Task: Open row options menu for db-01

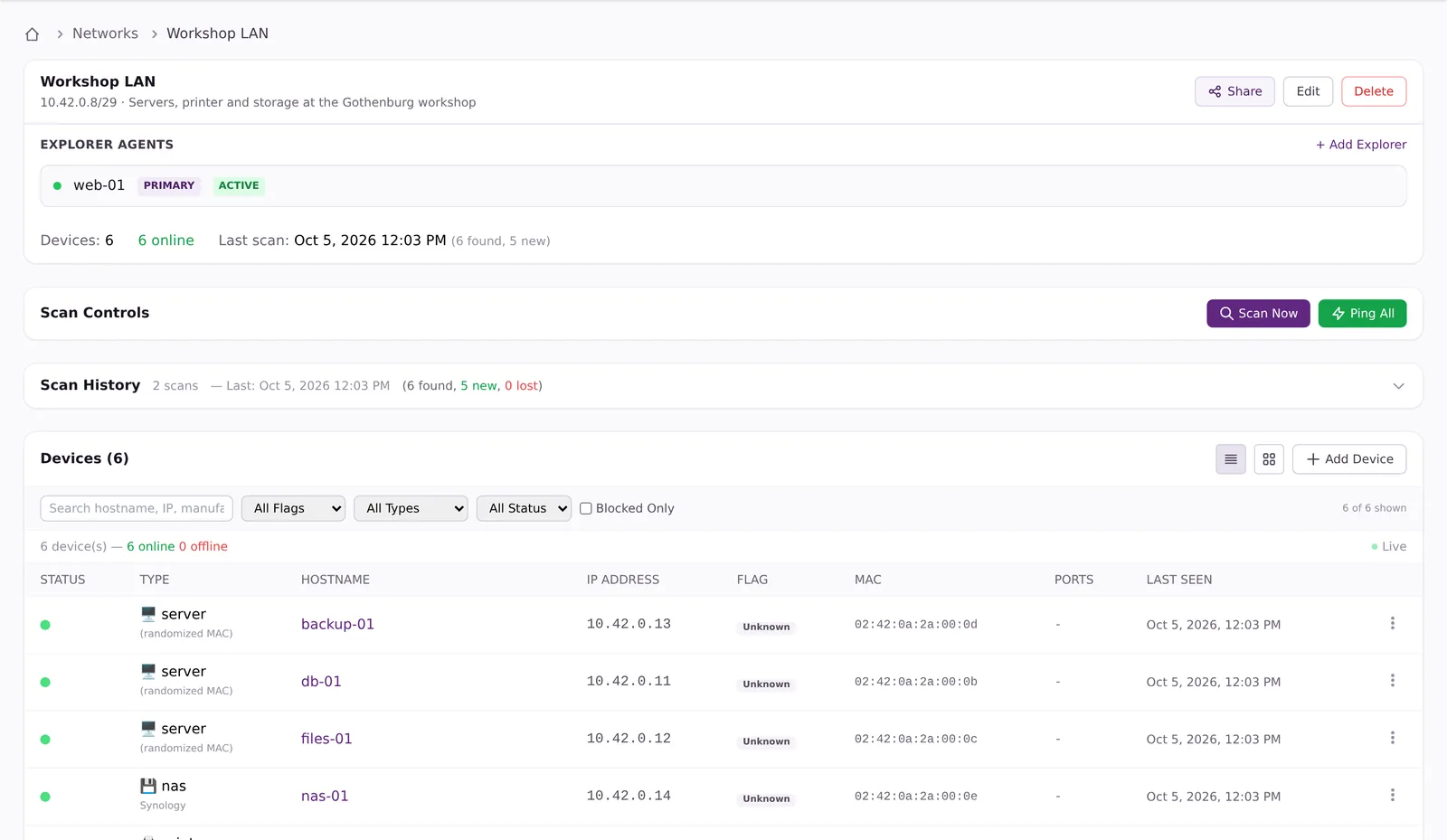Action: click(1392, 680)
